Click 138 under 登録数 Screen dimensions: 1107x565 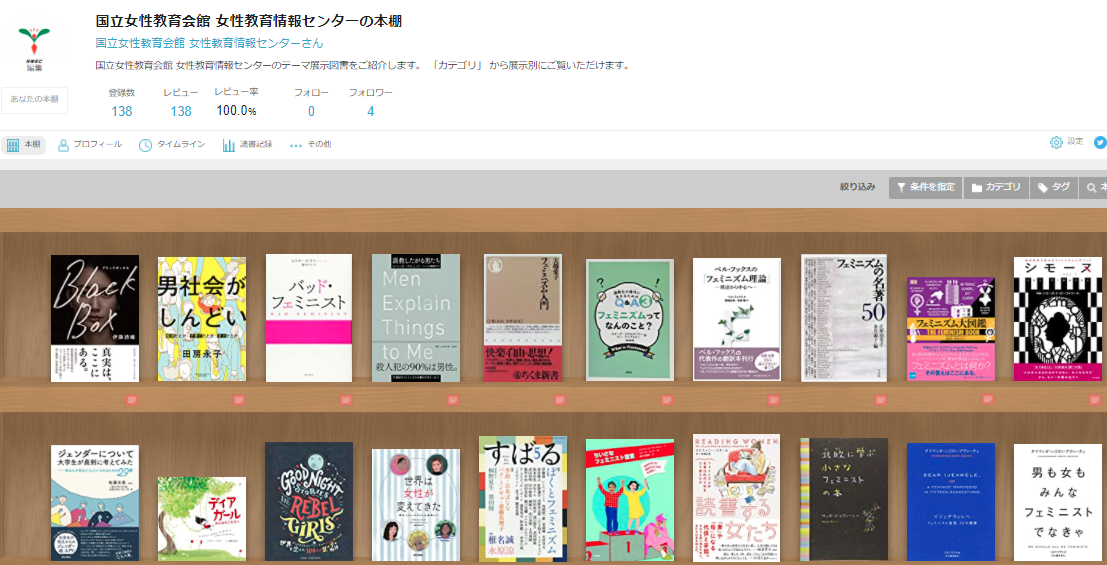point(121,112)
